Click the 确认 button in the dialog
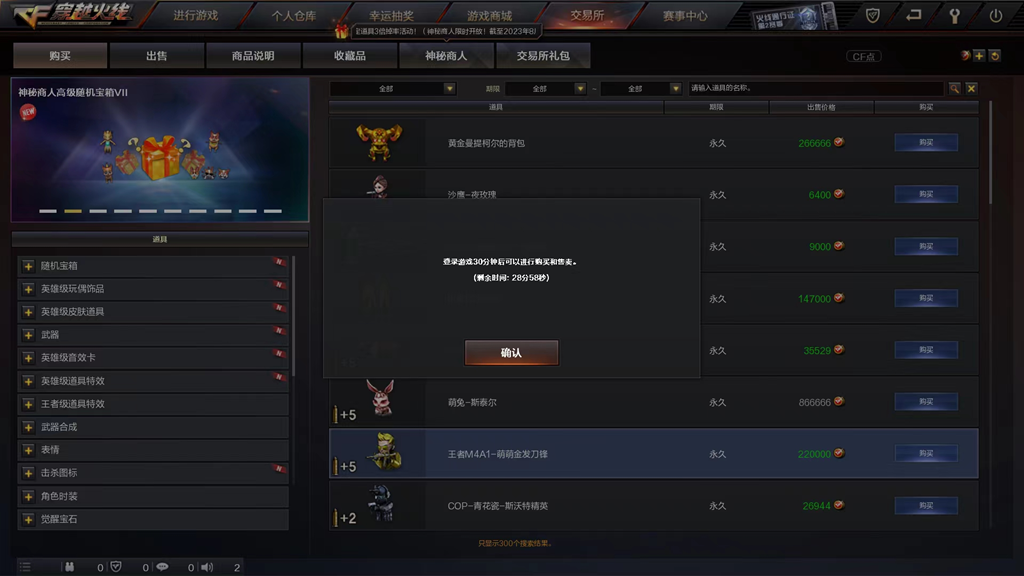 [511, 353]
